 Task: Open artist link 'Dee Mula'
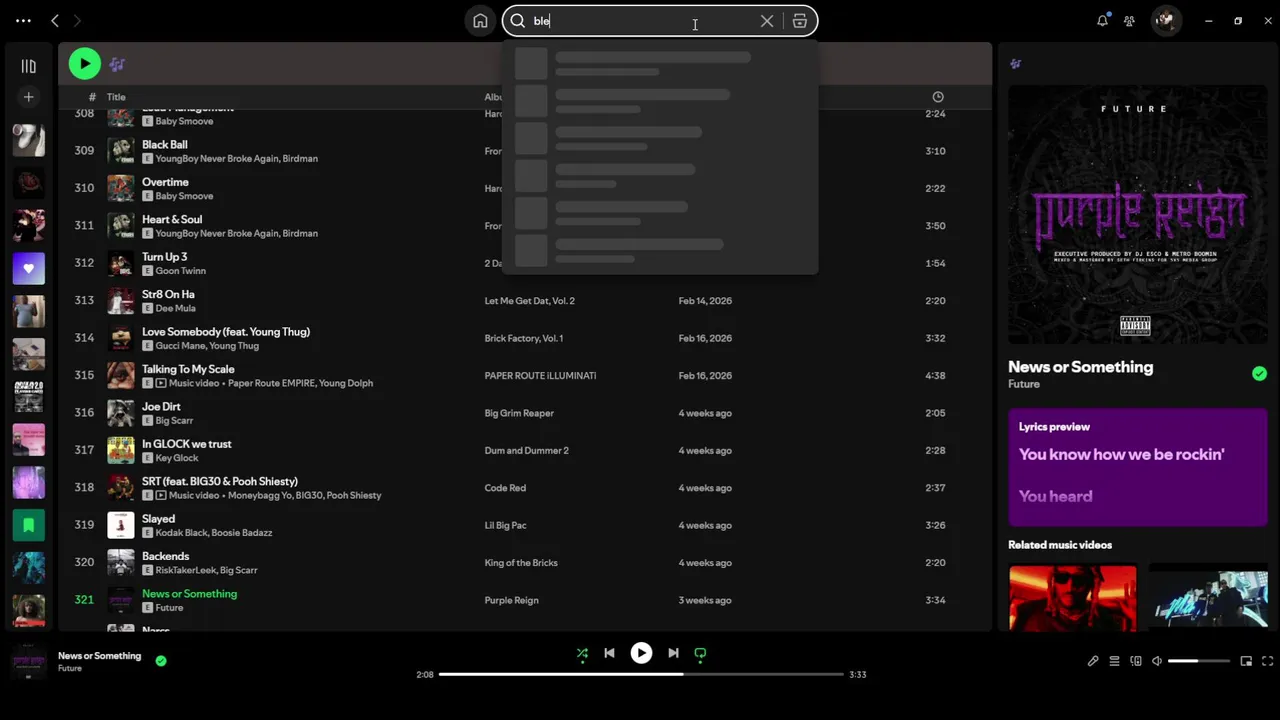coord(175,308)
